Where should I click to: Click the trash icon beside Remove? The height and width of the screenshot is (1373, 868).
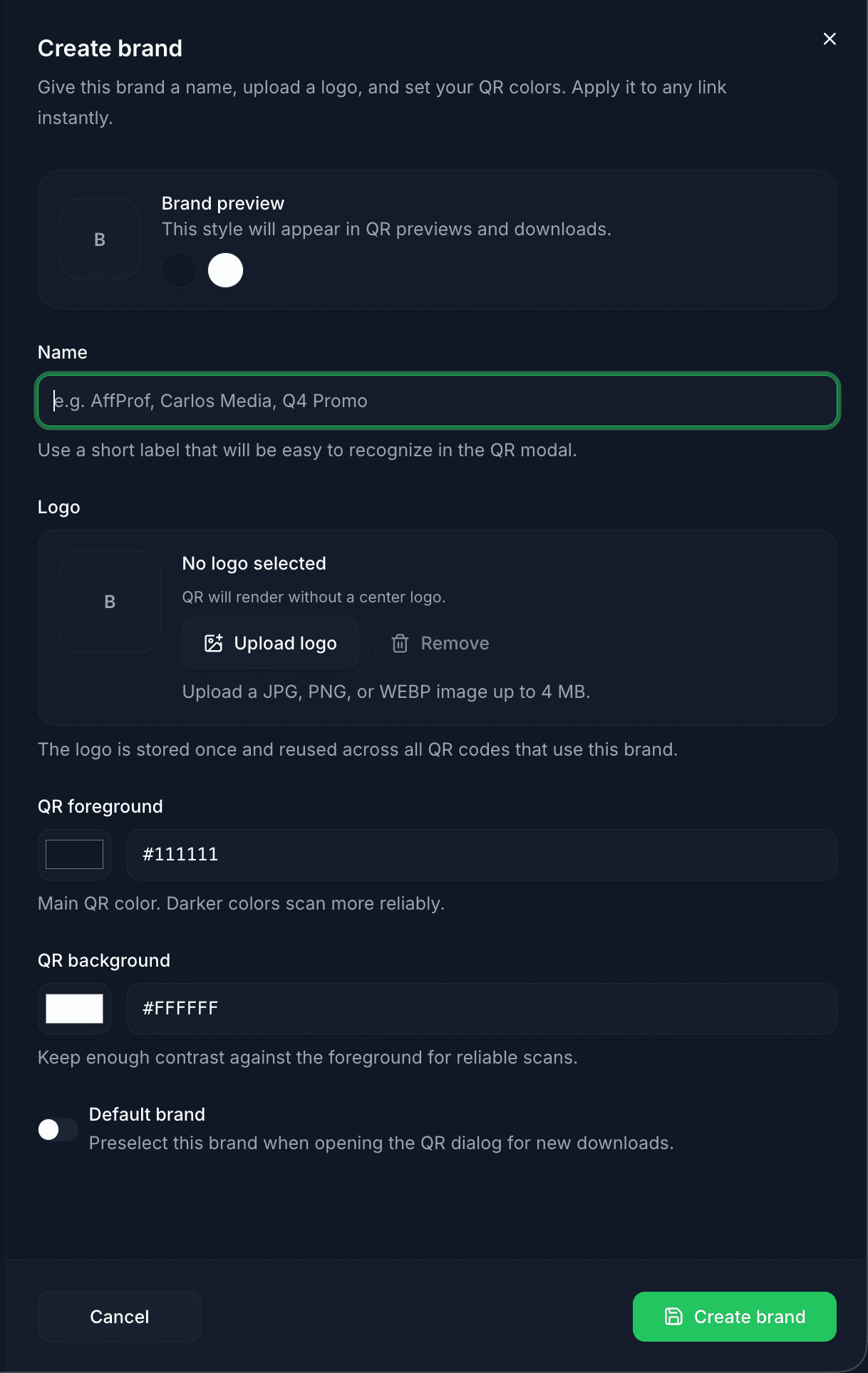(x=400, y=643)
